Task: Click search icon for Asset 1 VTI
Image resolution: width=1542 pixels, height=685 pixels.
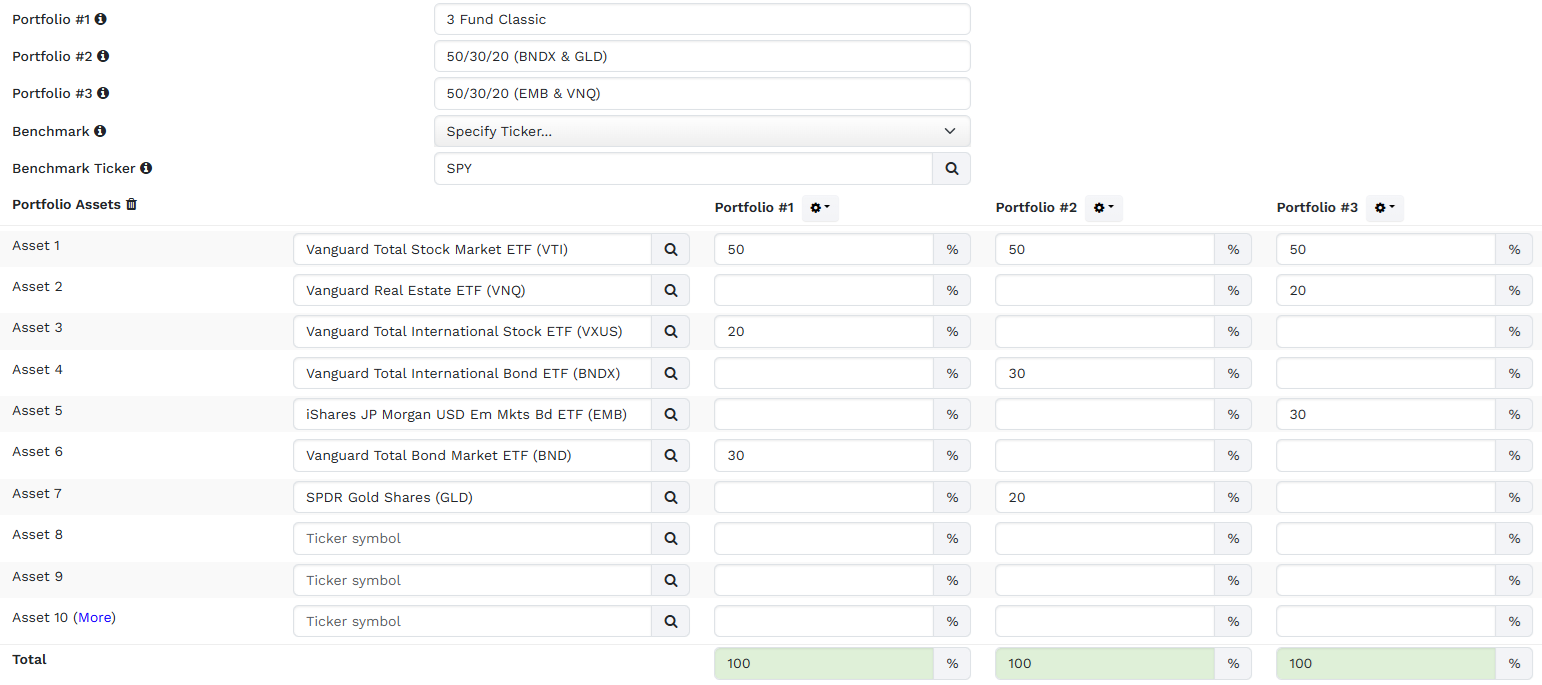Action: [x=671, y=249]
